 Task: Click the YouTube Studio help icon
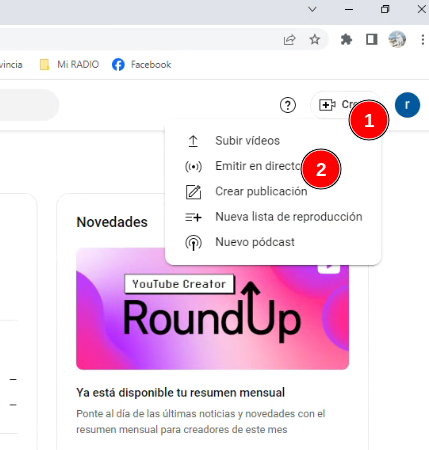coord(288,105)
